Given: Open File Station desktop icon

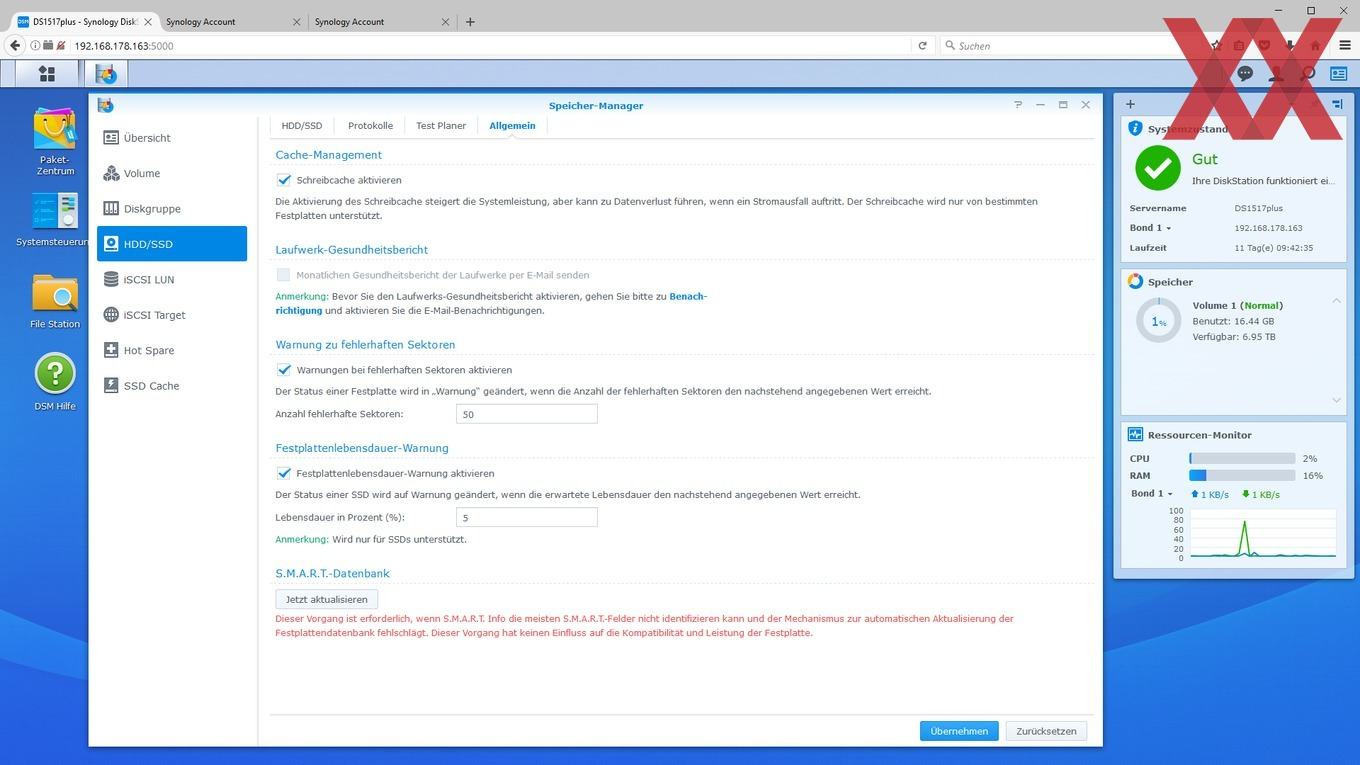Looking at the screenshot, I should pyautogui.click(x=55, y=301).
